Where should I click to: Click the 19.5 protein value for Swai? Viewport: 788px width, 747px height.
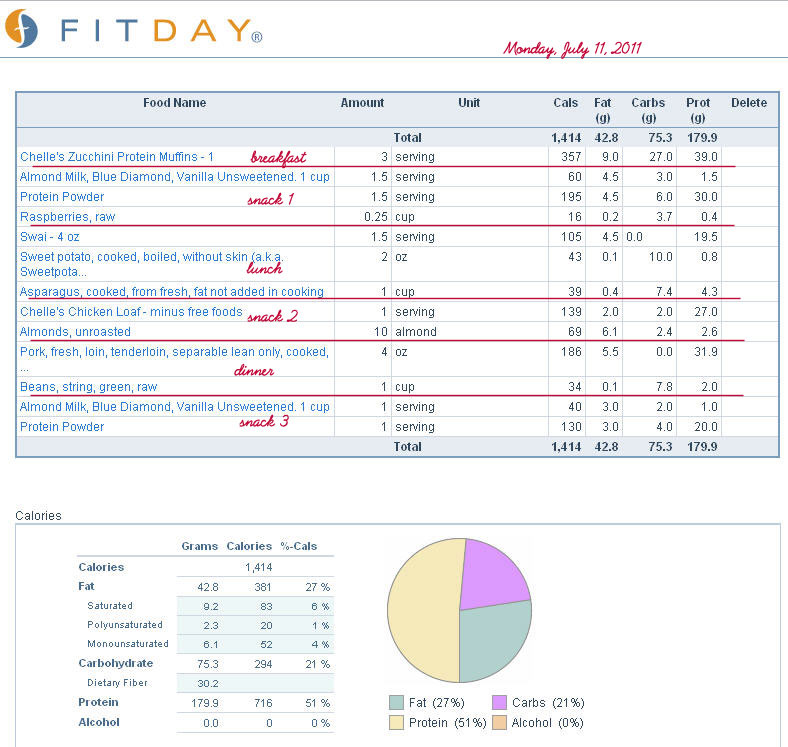tap(706, 237)
